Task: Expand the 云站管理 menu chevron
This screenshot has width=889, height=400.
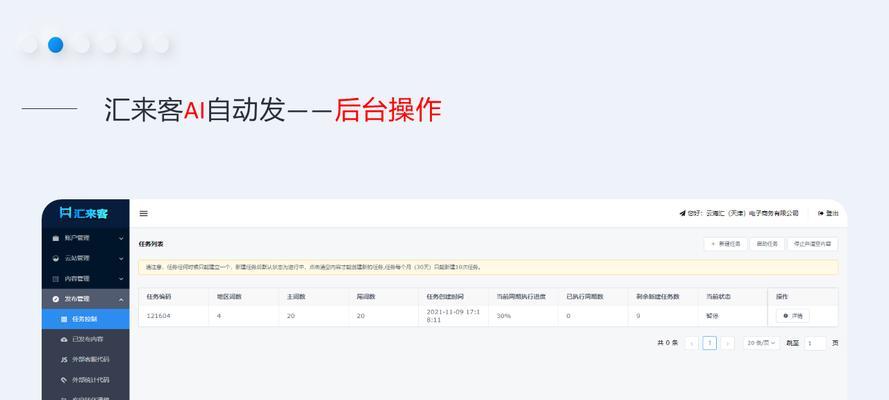Action: tap(121, 258)
